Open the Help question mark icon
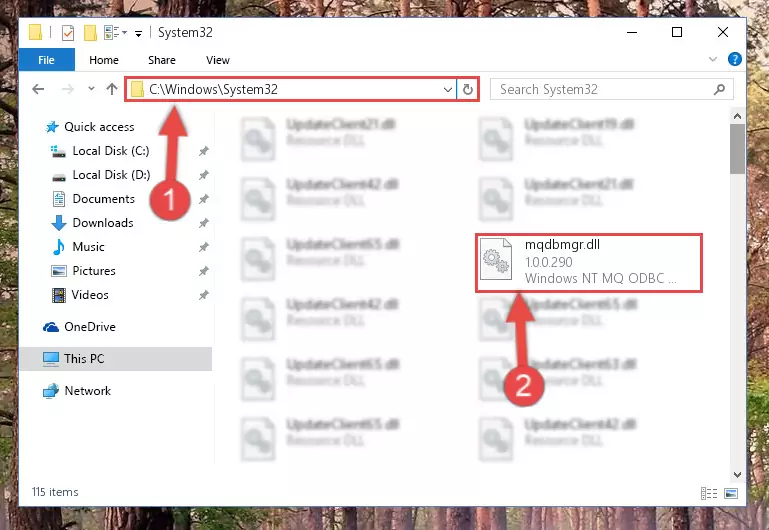This screenshot has height=530, width=769. pyautogui.click(x=734, y=59)
